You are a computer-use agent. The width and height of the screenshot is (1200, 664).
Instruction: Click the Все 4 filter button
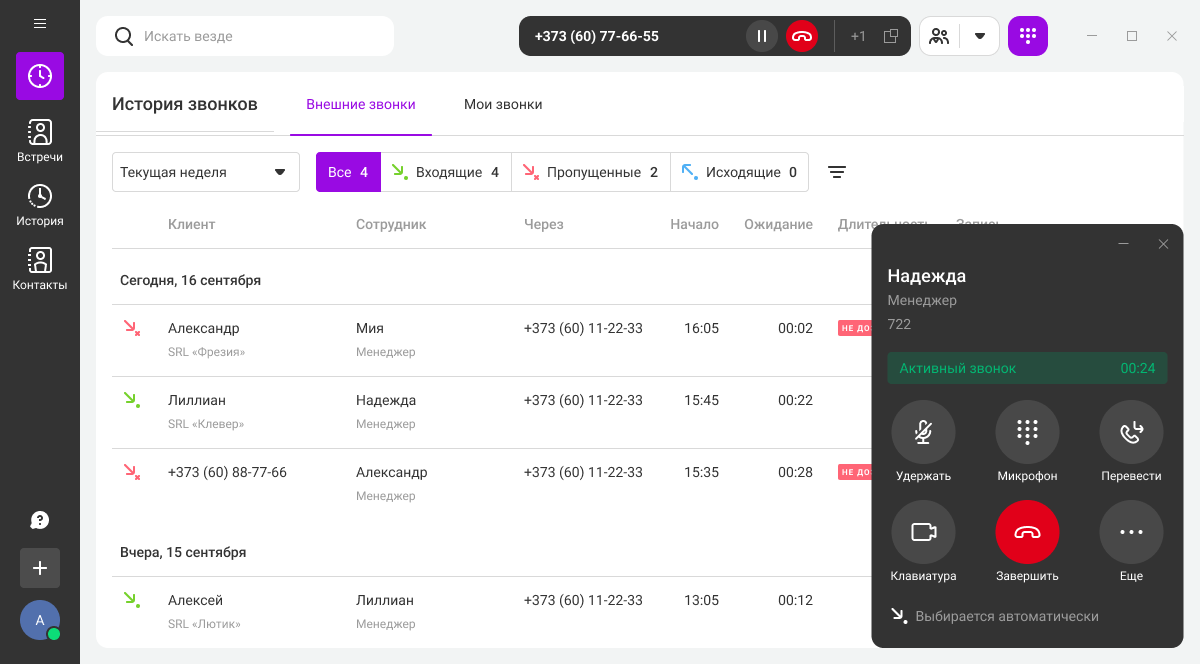click(348, 172)
